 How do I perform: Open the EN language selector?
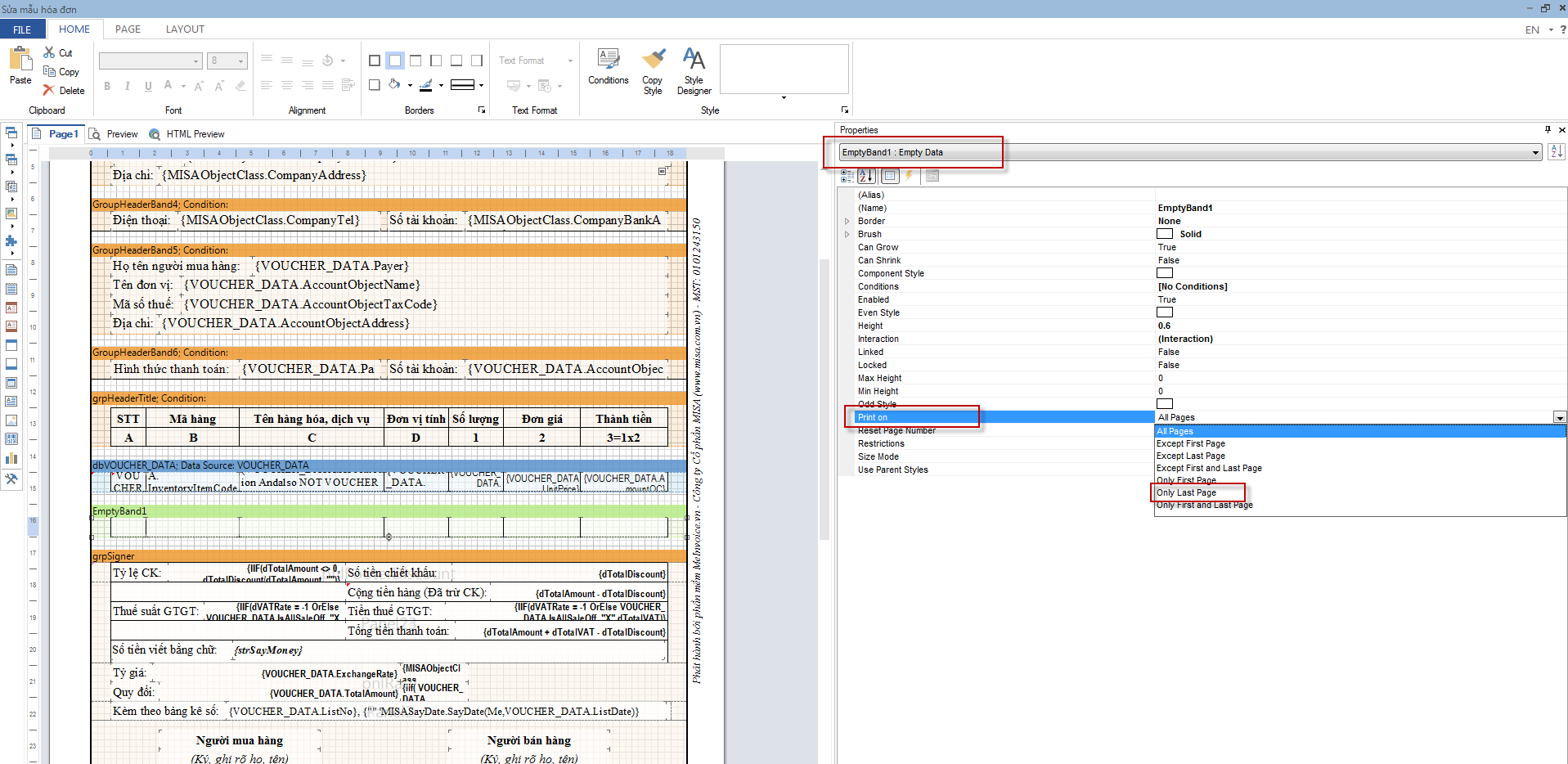(x=1538, y=29)
